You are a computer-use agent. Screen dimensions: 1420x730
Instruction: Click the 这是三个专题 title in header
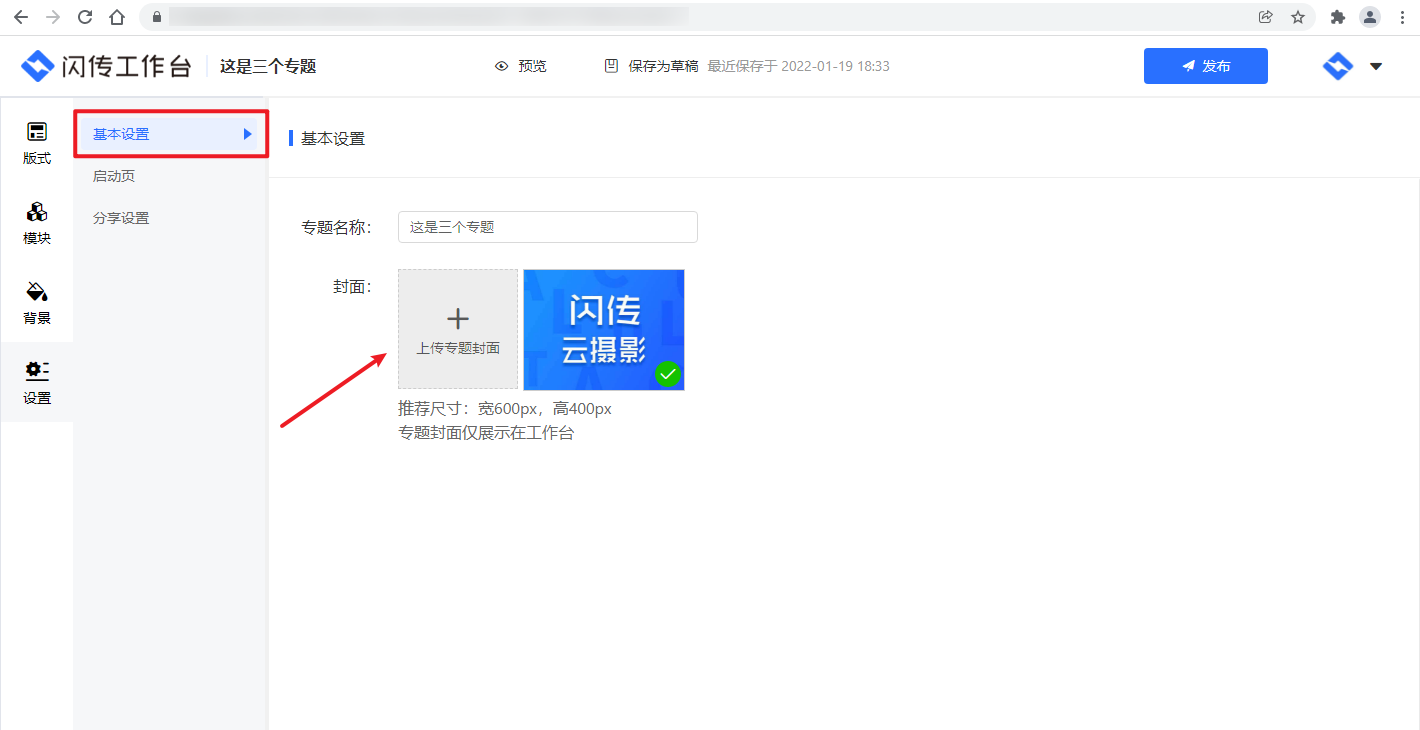tap(268, 66)
